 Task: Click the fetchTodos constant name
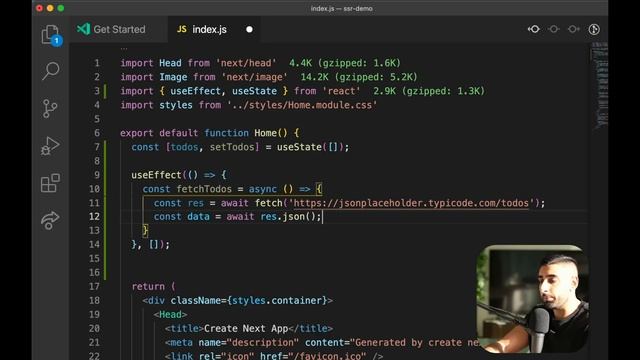tap(204, 189)
